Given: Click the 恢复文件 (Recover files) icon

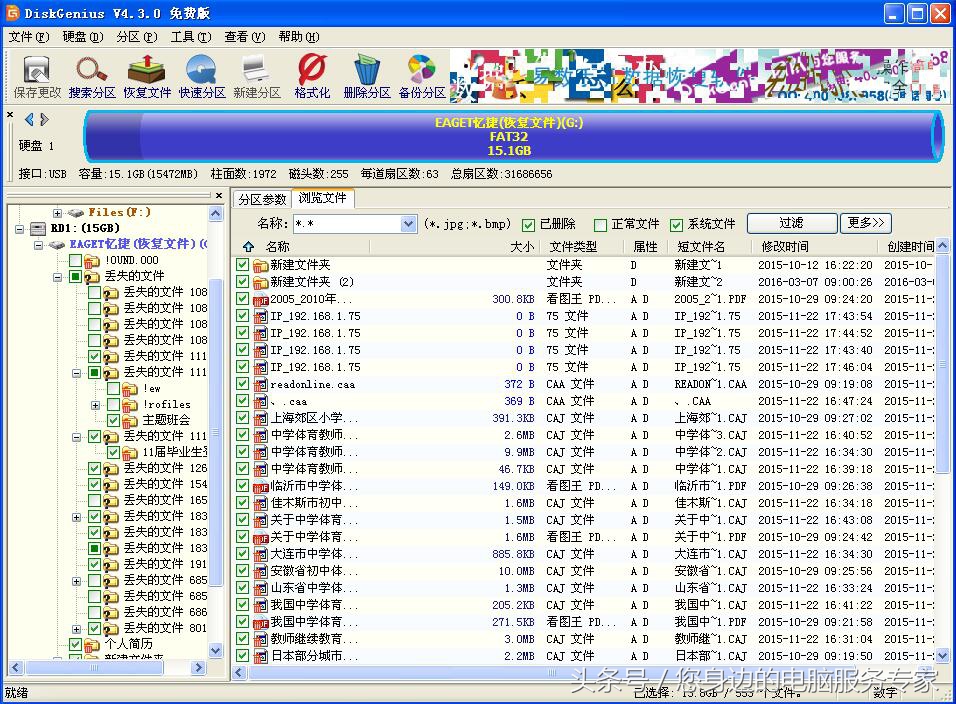Looking at the screenshot, I should [147, 76].
